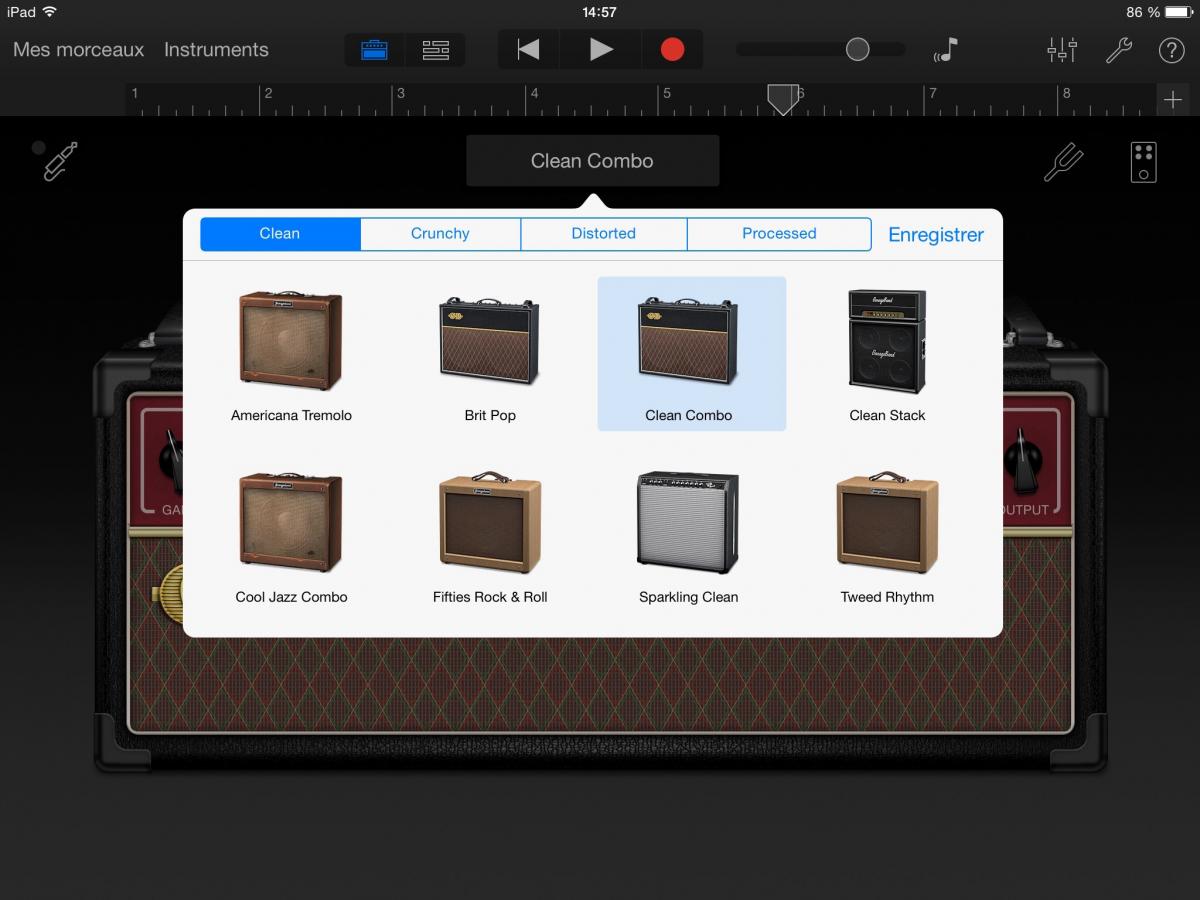Add song section with plus button
This screenshot has height=900, width=1200.
click(x=1173, y=100)
